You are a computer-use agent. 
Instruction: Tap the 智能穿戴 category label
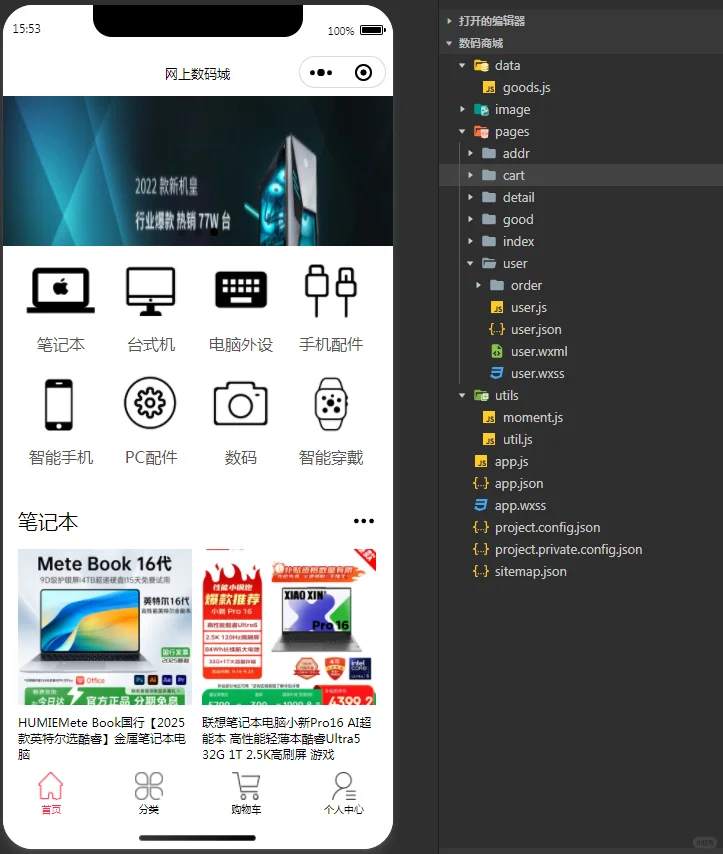pos(331,458)
